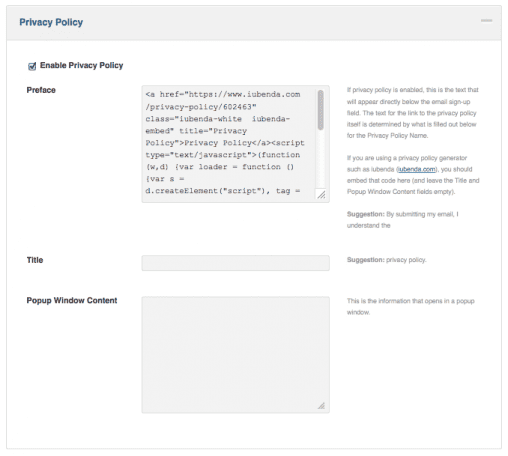Click the Title field label
This screenshot has height=456, width=508.
35,260
